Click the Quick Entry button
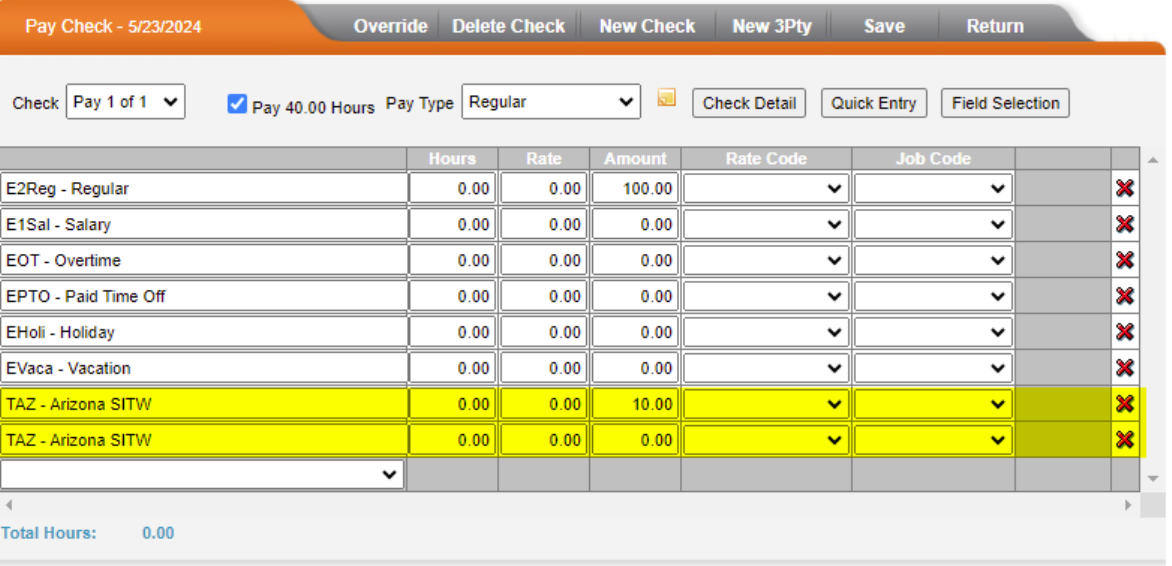The height and width of the screenshot is (566, 1172). (x=873, y=103)
